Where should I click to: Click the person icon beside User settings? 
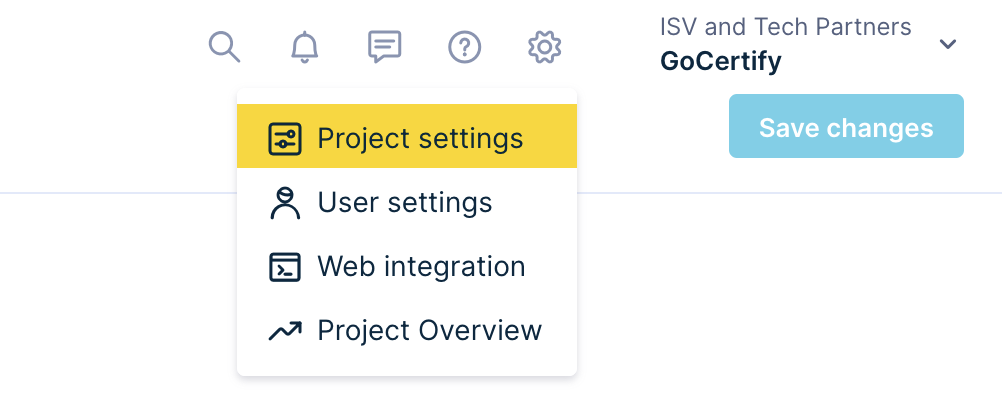point(285,203)
